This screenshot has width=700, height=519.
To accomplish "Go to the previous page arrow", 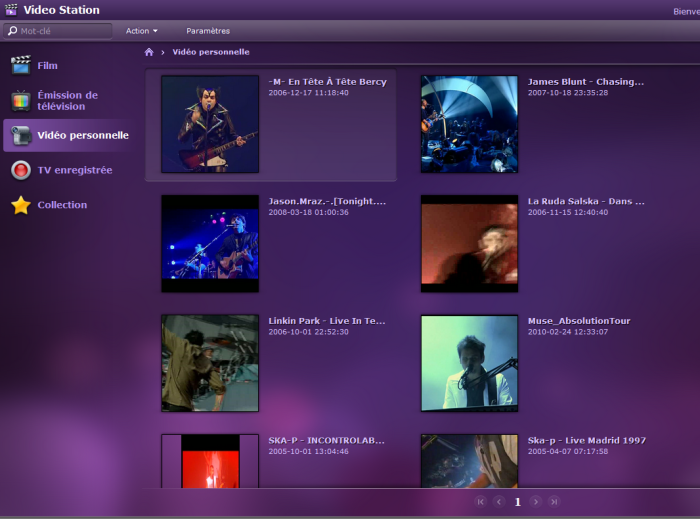I will (498, 502).
